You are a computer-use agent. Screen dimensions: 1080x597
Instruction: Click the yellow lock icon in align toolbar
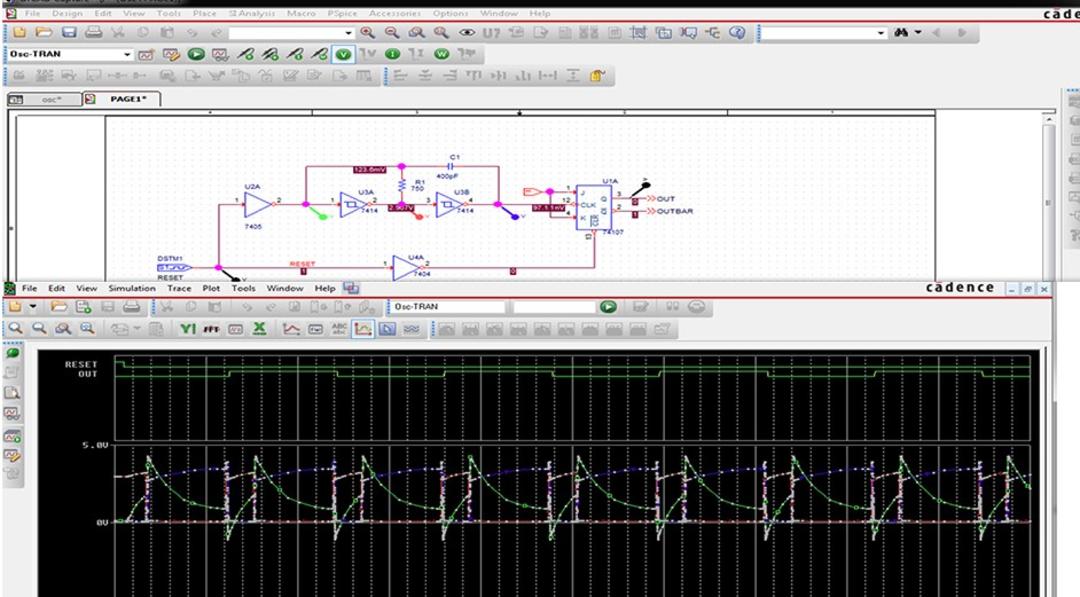pos(597,76)
